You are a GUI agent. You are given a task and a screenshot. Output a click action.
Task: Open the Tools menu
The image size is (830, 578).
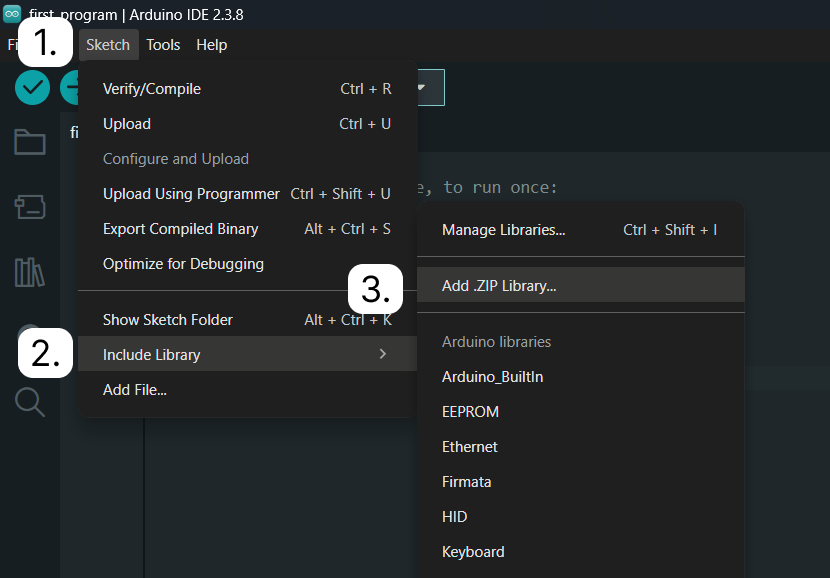[x=163, y=45]
